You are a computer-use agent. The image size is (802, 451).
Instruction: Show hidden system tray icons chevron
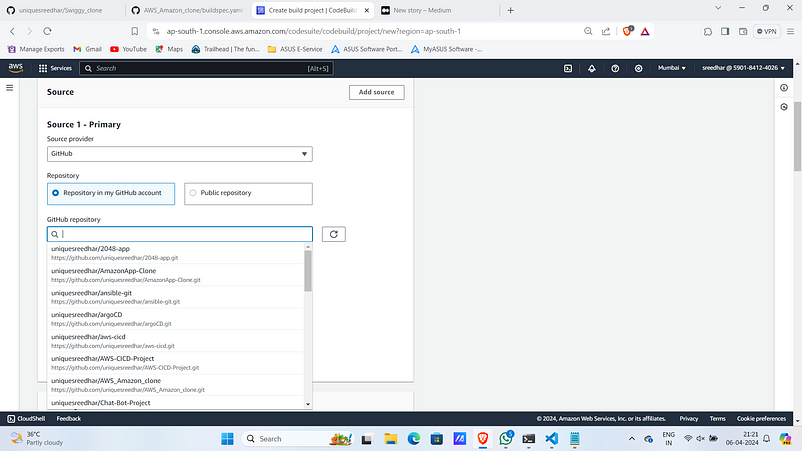pos(632,439)
